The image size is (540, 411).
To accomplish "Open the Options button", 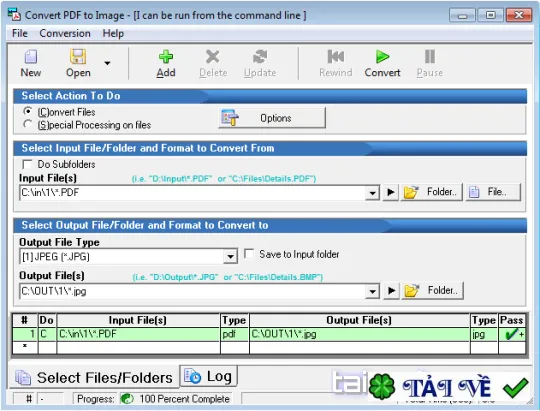I will click(272, 118).
